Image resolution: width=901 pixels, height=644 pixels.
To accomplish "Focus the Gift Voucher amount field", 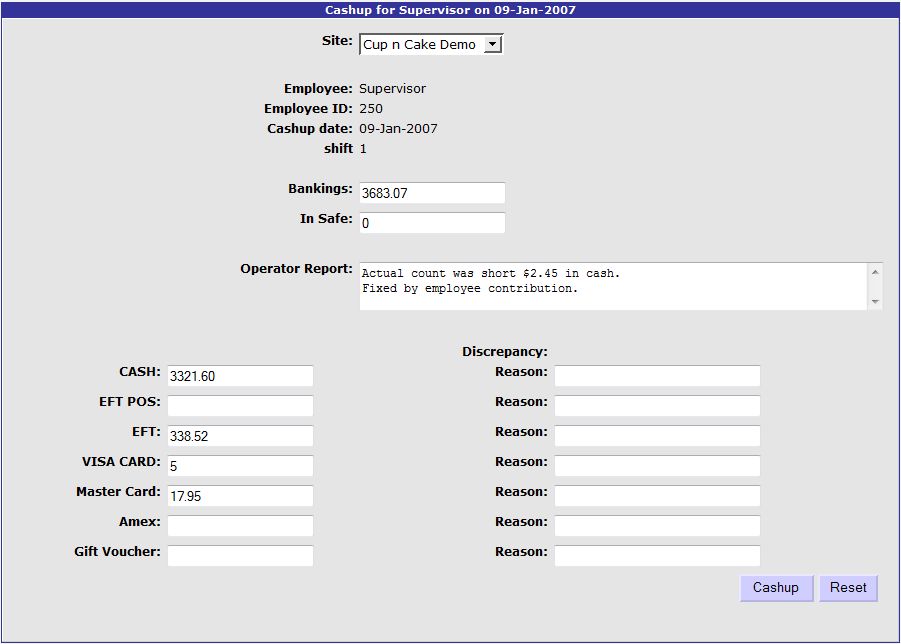I will click(240, 556).
